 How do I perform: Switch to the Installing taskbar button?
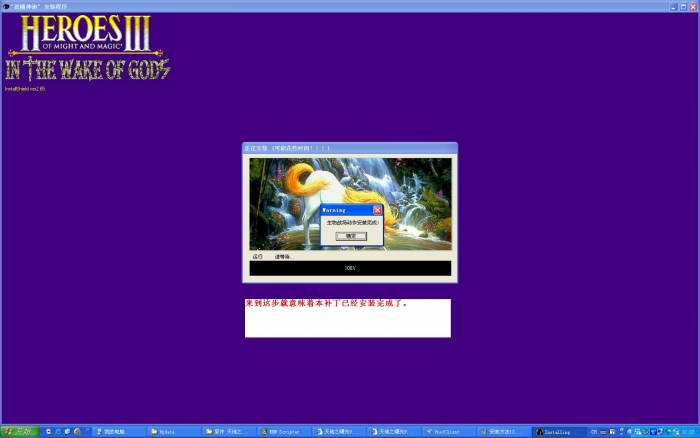(x=558, y=432)
